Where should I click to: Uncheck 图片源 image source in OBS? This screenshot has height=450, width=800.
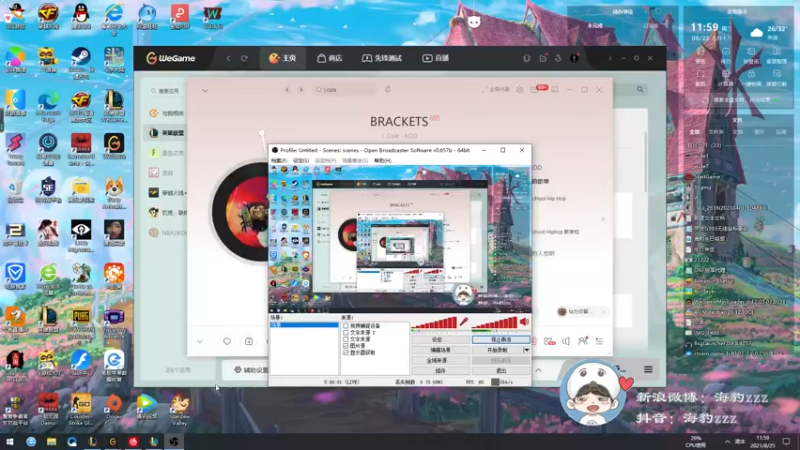pos(346,345)
